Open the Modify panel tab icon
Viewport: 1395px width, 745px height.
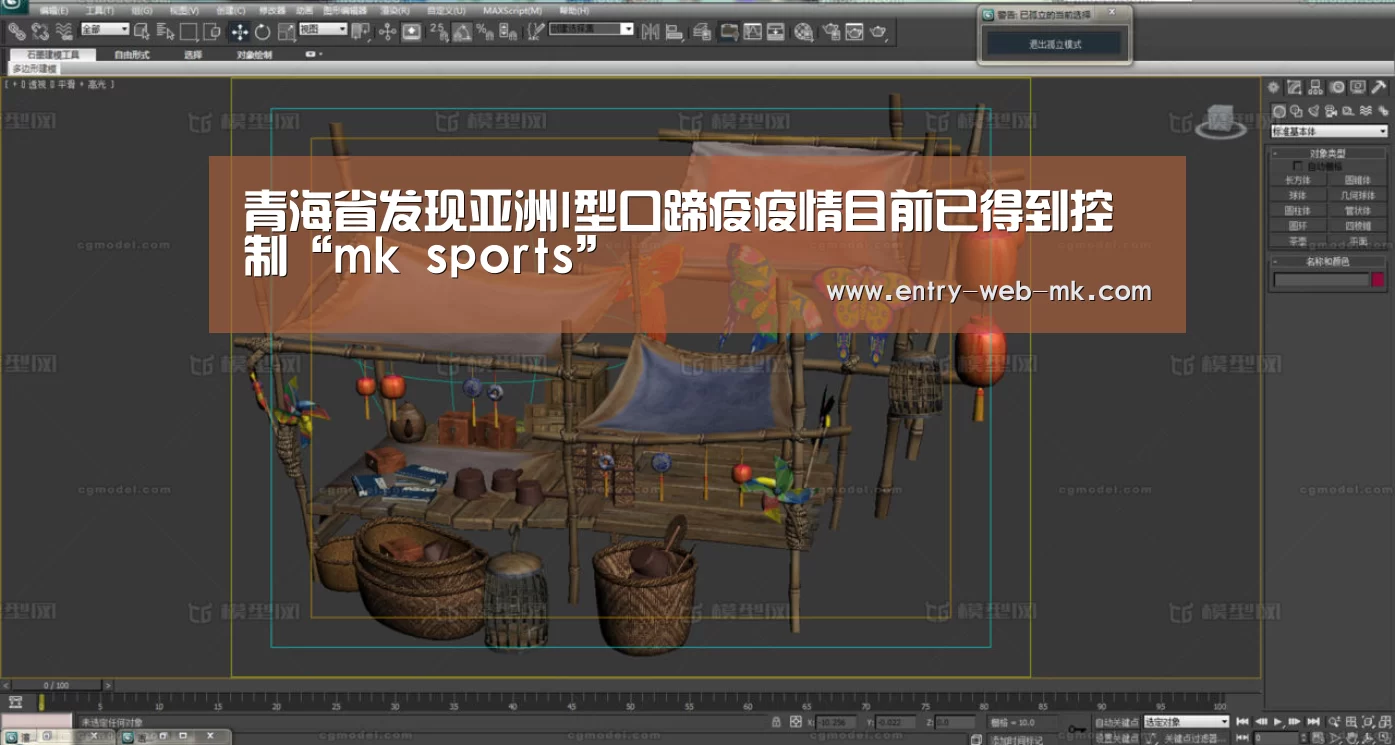pos(1294,88)
